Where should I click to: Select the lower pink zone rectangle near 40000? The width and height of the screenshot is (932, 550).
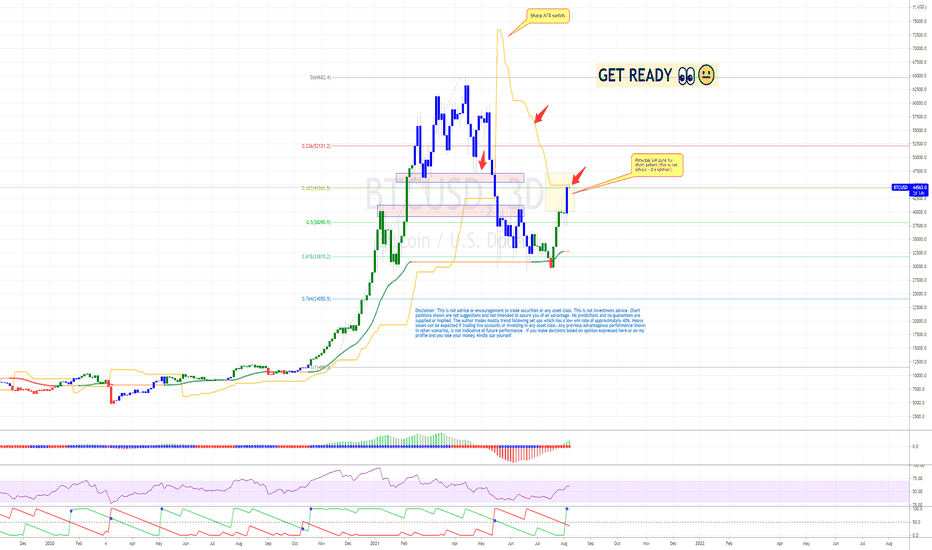coord(451,210)
